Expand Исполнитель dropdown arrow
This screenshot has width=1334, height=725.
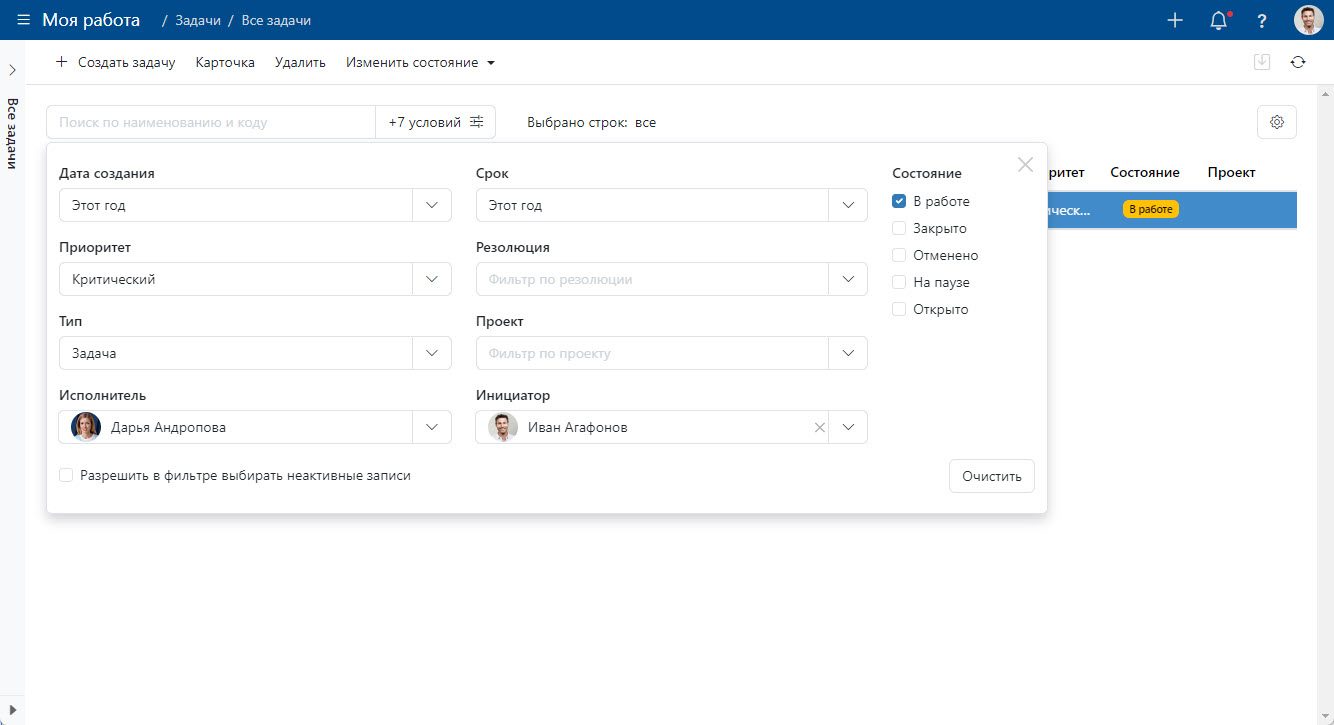(x=432, y=427)
